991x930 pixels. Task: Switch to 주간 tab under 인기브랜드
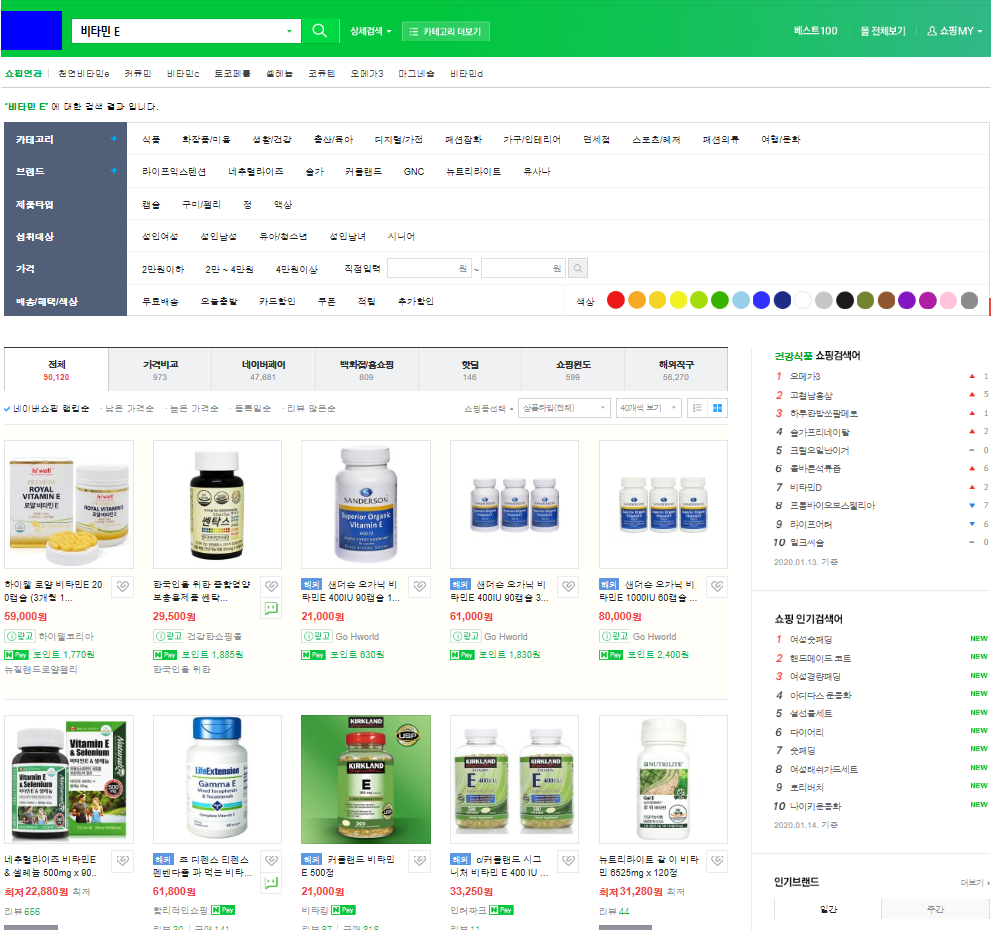[x=935, y=909]
